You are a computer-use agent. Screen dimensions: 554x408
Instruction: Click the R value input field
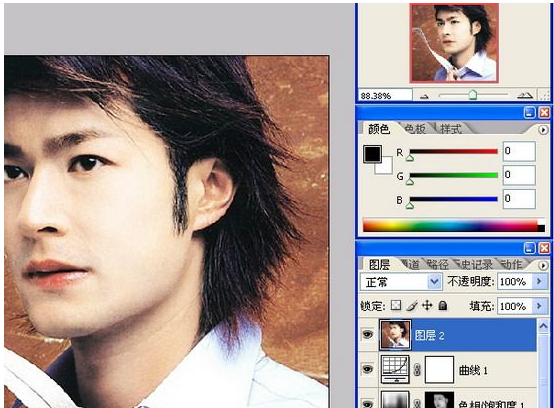coord(519,151)
